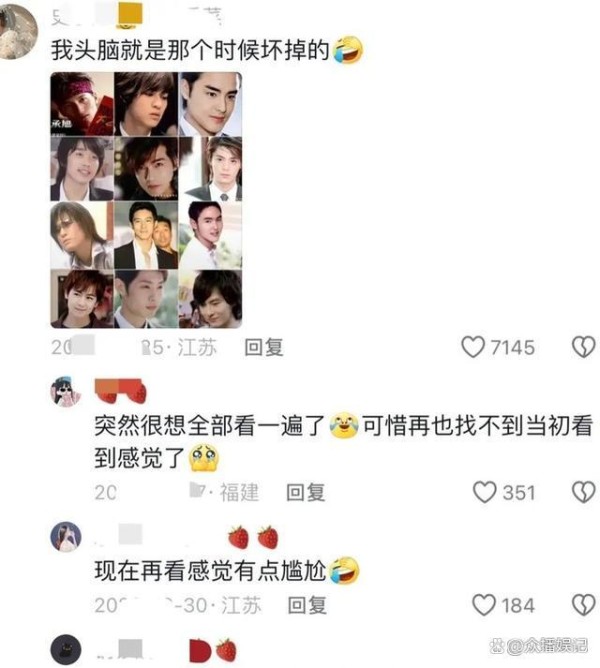This screenshot has width=600, height=668.
Task: Reply to the top Jiangsu comment
Action: [x=264, y=347]
